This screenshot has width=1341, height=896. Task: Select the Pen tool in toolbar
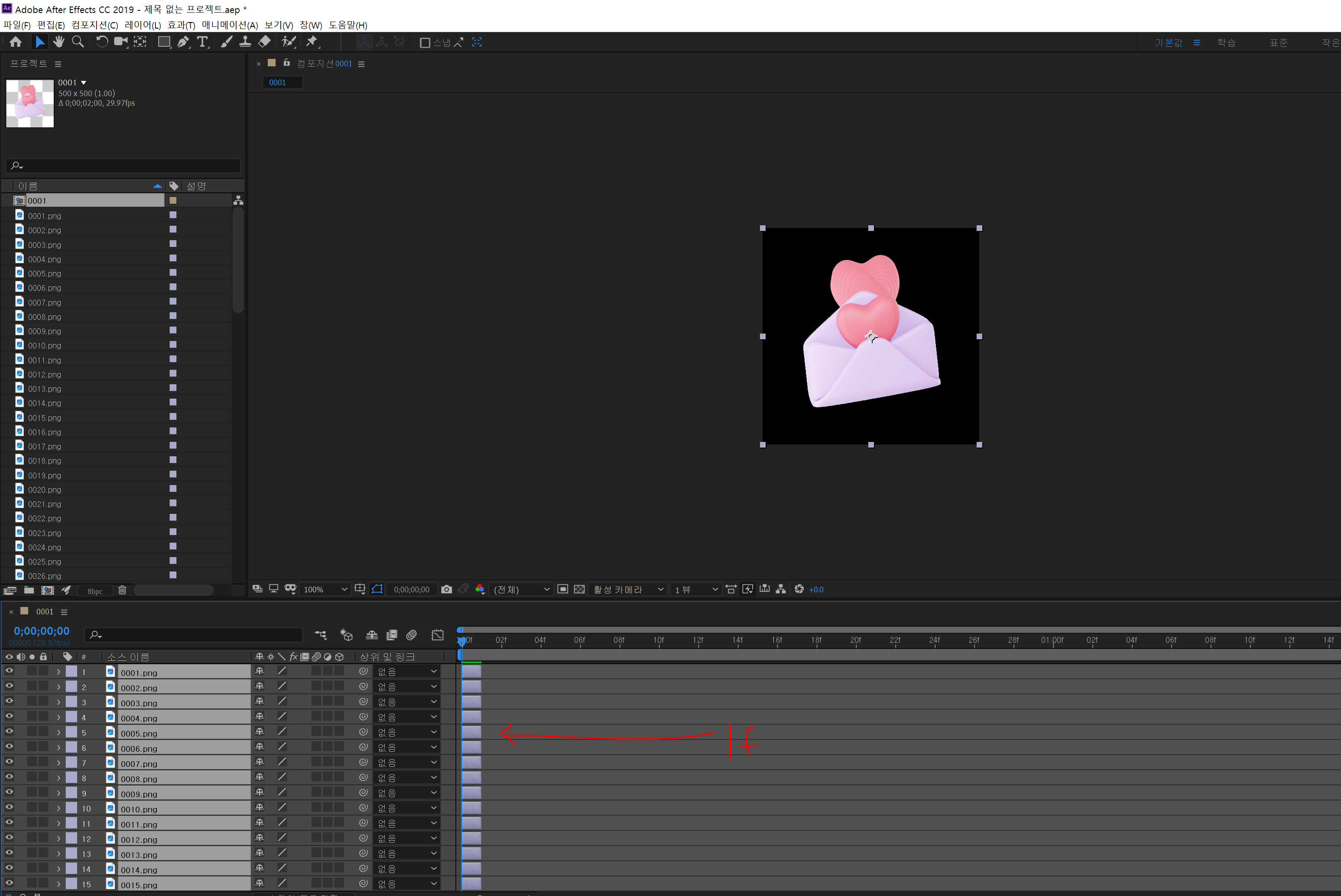[x=183, y=42]
